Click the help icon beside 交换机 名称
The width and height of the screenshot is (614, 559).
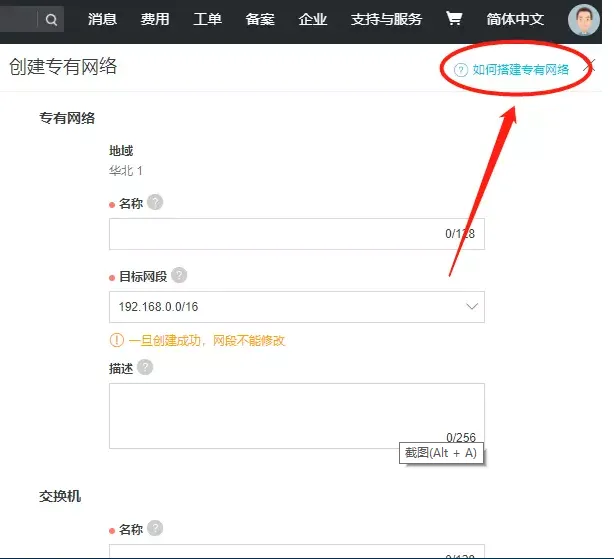point(155,528)
